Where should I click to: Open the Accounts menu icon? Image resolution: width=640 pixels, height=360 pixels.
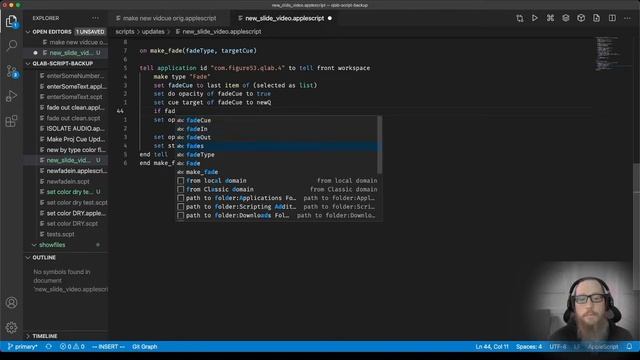tap(11, 302)
